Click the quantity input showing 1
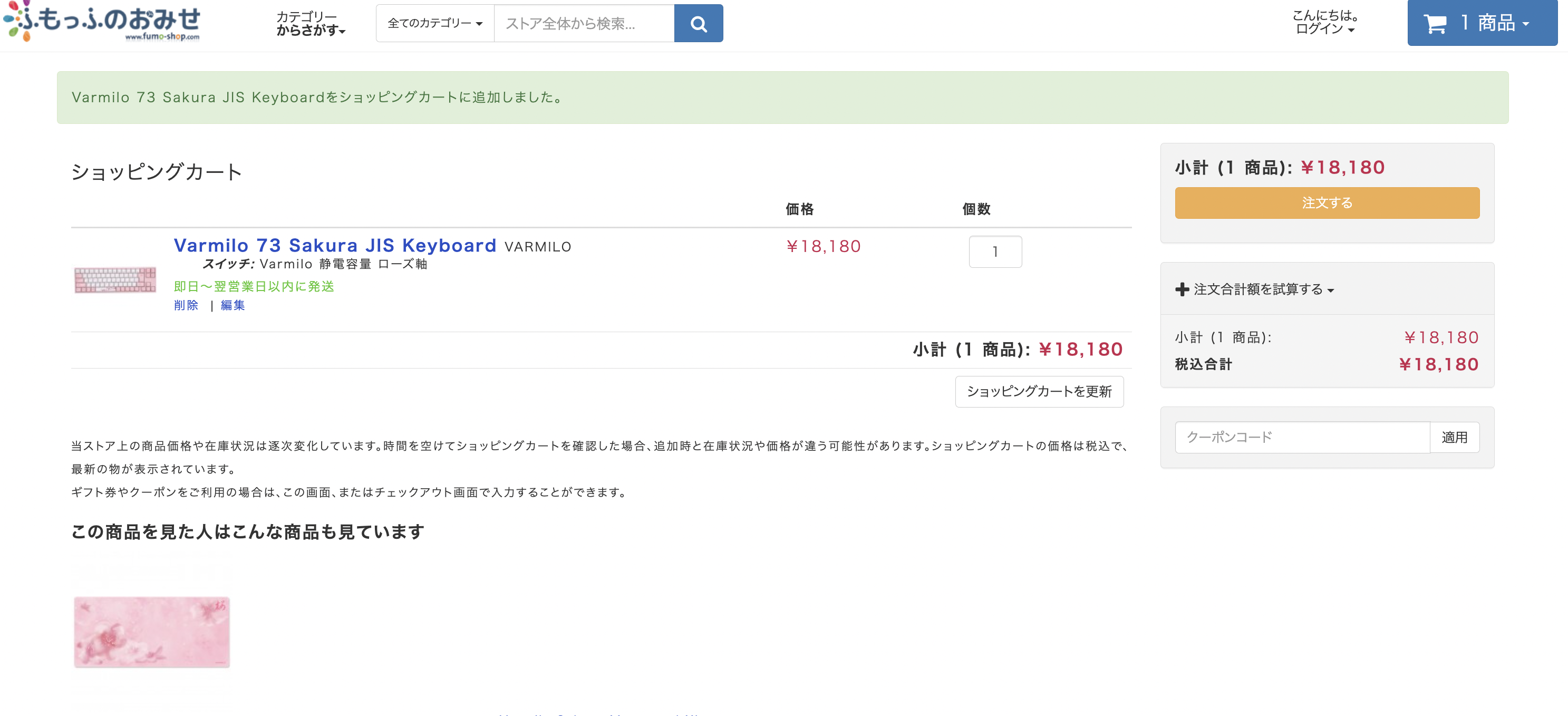The width and height of the screenshot is (1568, 716). coord(995,251)
